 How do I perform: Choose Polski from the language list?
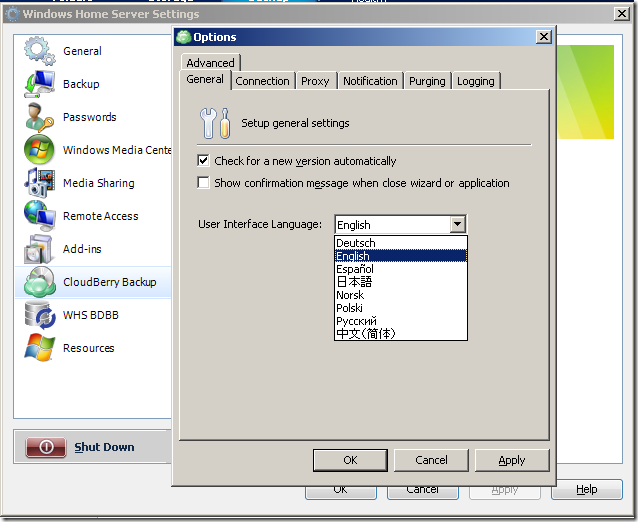[x=400, y=308]
